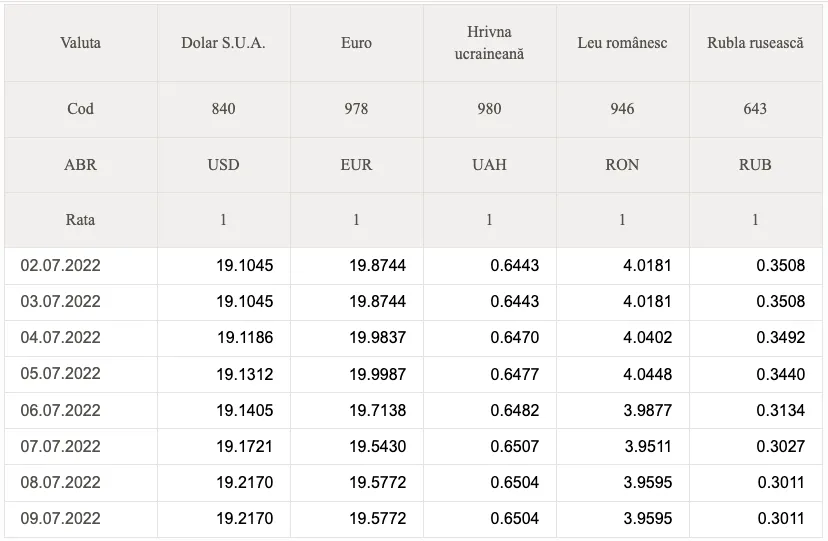Select code 980 cell

tap(490, 109)
